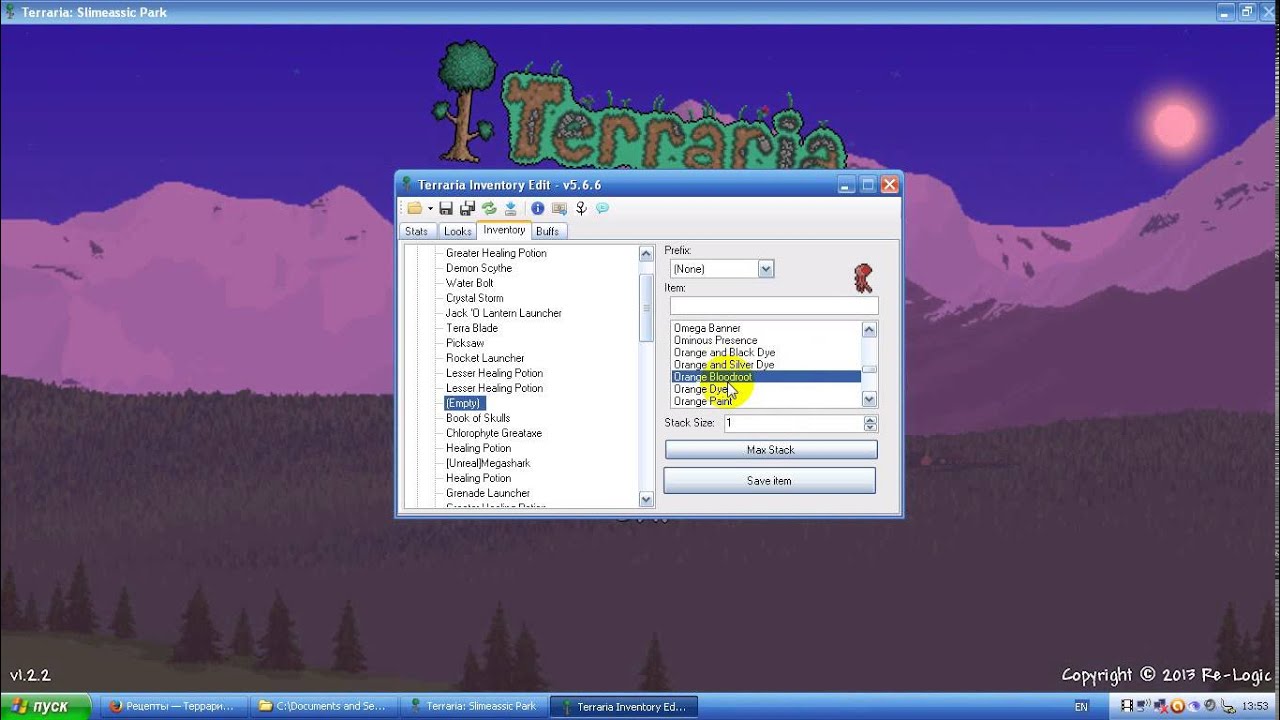Screen dimensions: 1280x720
Task: Select Picksaw inventory slot
Action: (465, 343)
